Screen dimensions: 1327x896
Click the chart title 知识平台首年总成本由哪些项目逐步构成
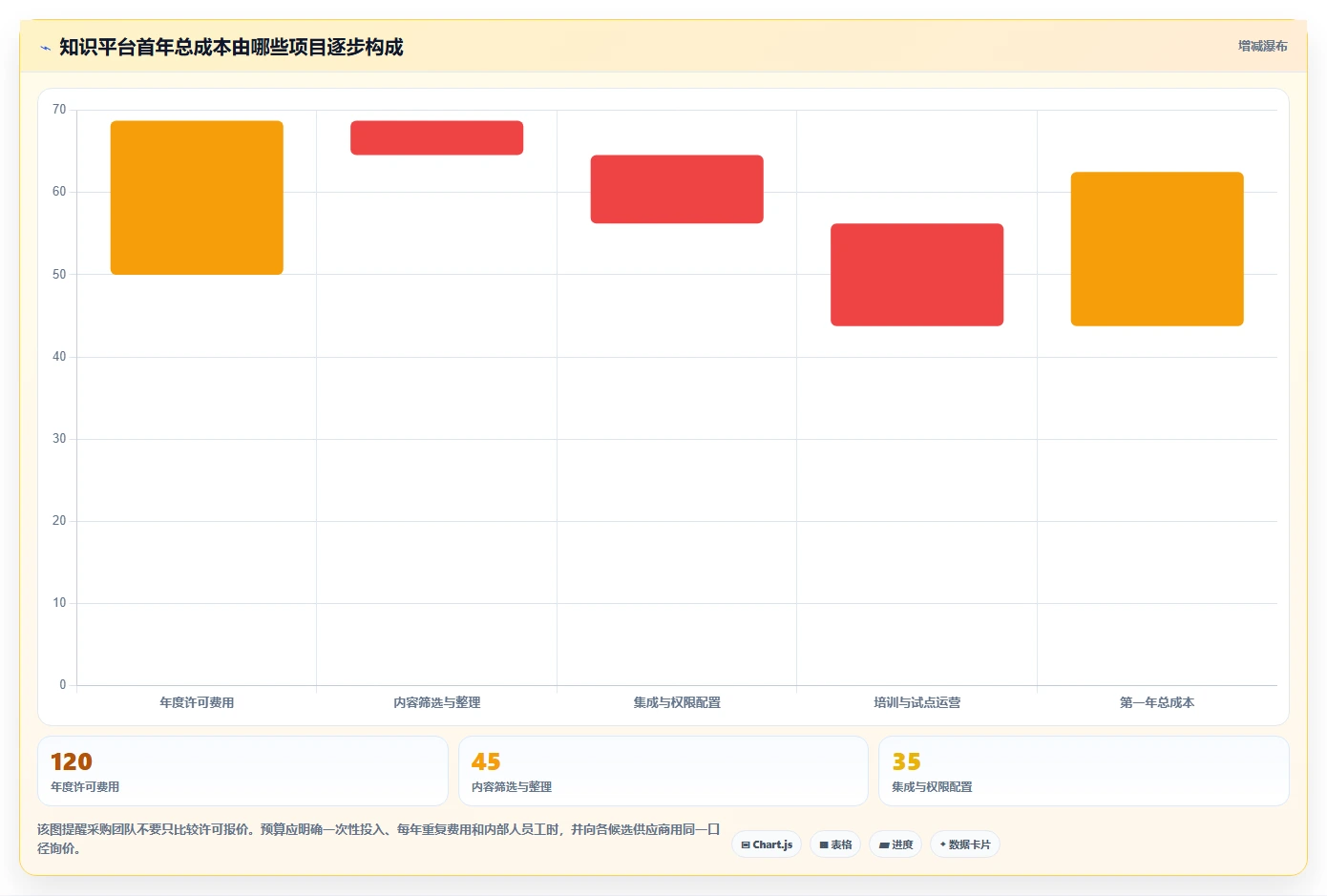point(231,47)
